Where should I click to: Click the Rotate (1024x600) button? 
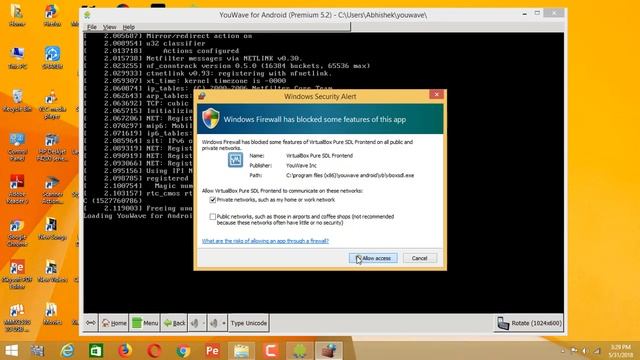tap(529, 323)
